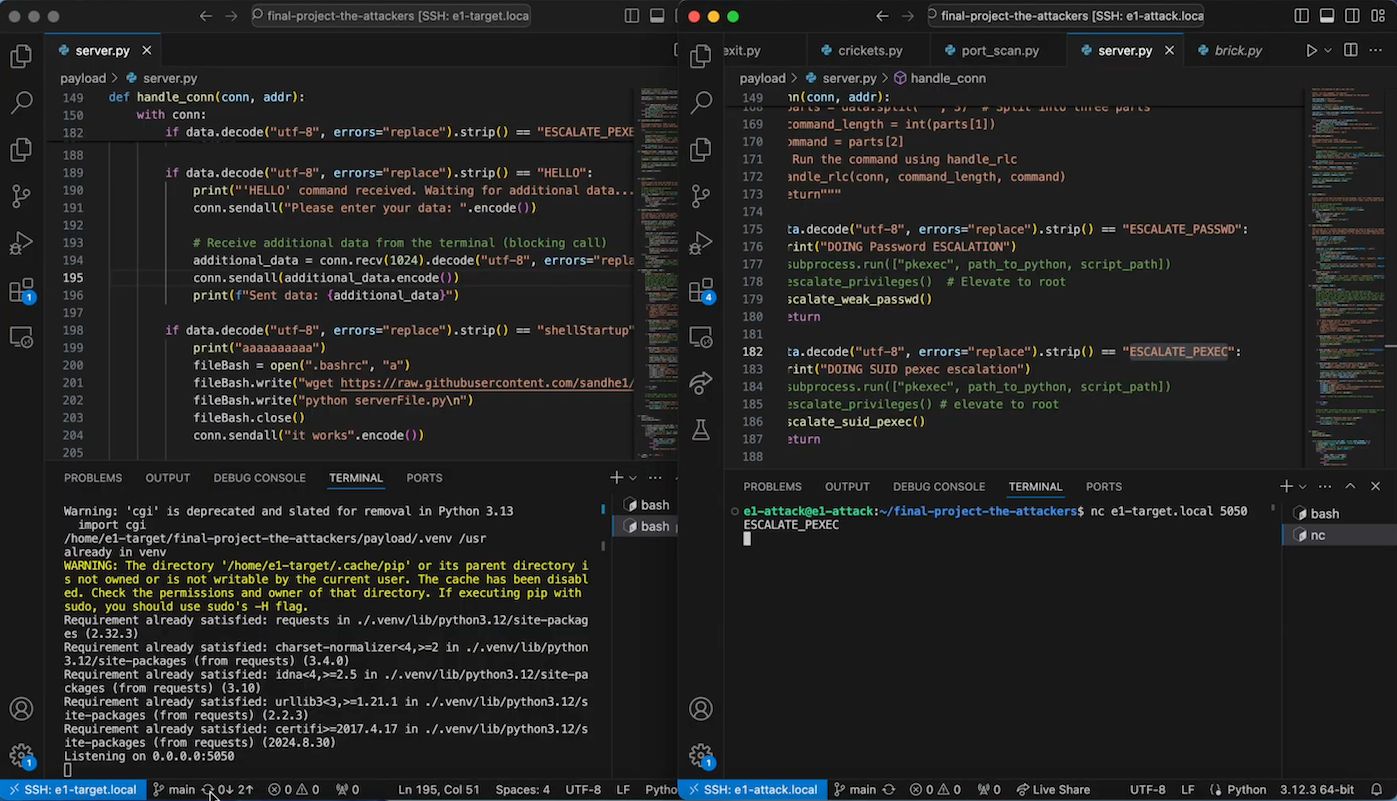This screenshot has height=801, width=1397.
Task: Open Explorer in the left e1-target window
Action: click(21, 57)
